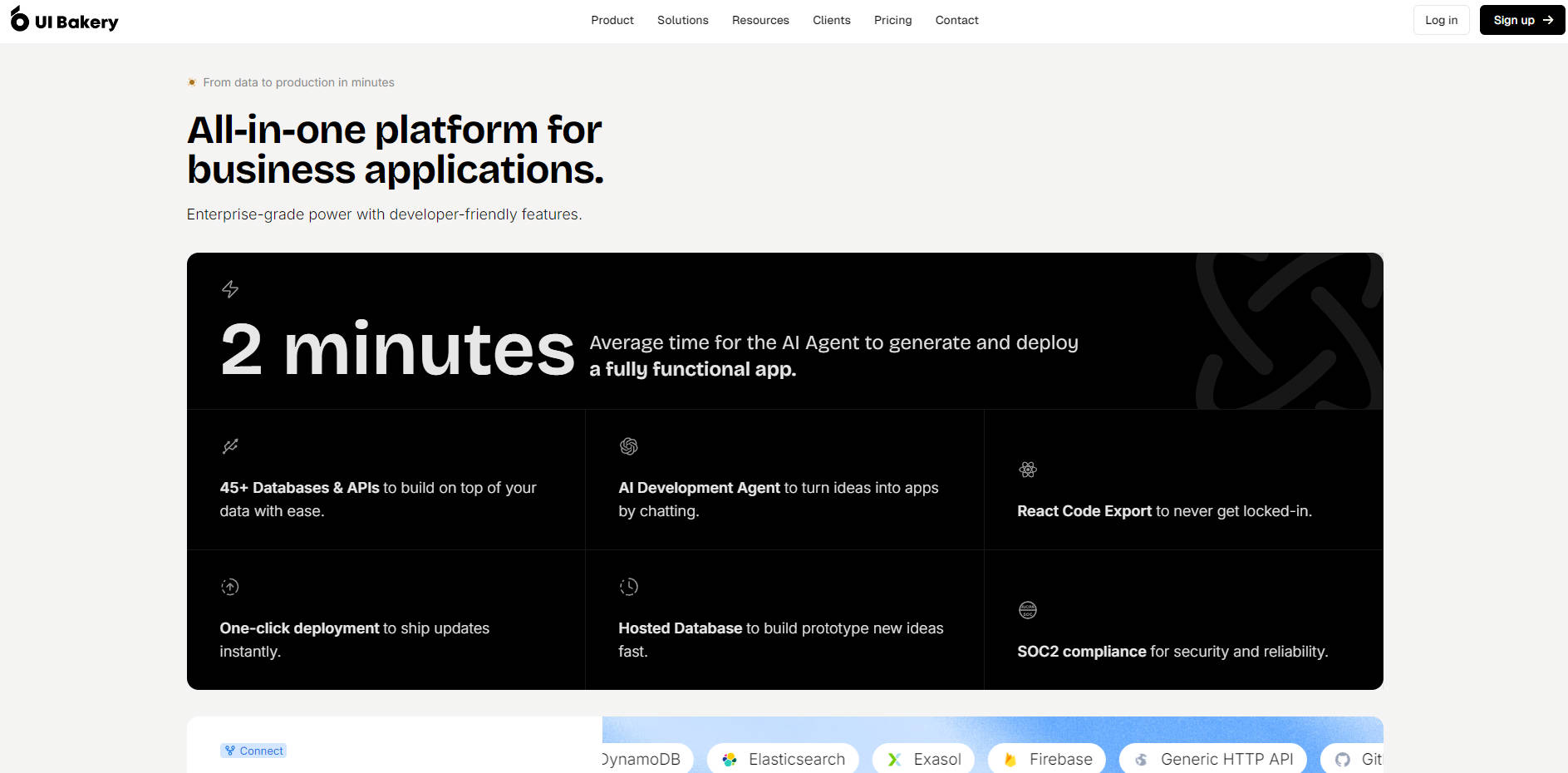1568x773 pixels.
Task: Open the Pricing page
Action: click(x=892, y=20)
